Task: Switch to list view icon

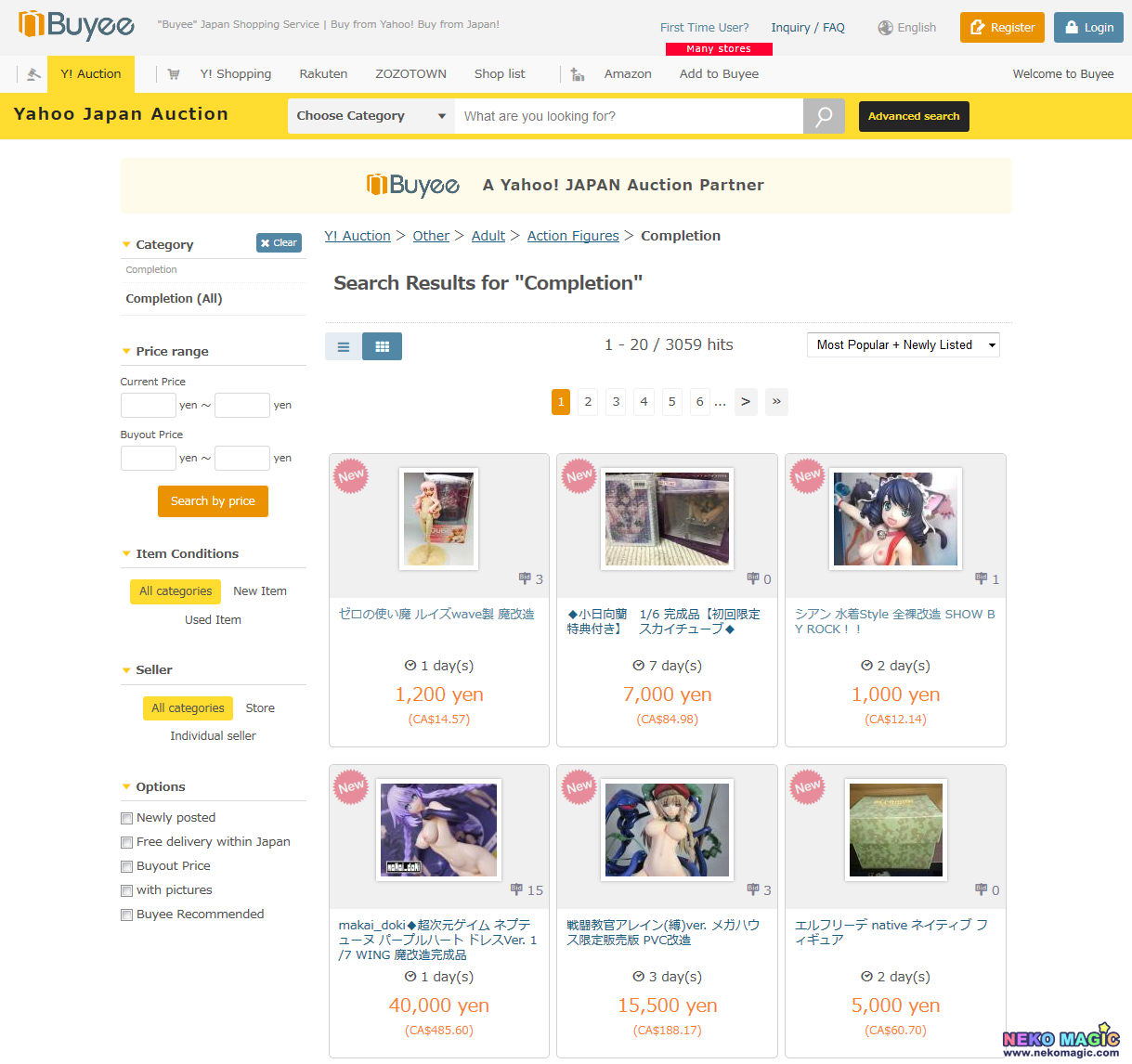Action: point(344,346)
